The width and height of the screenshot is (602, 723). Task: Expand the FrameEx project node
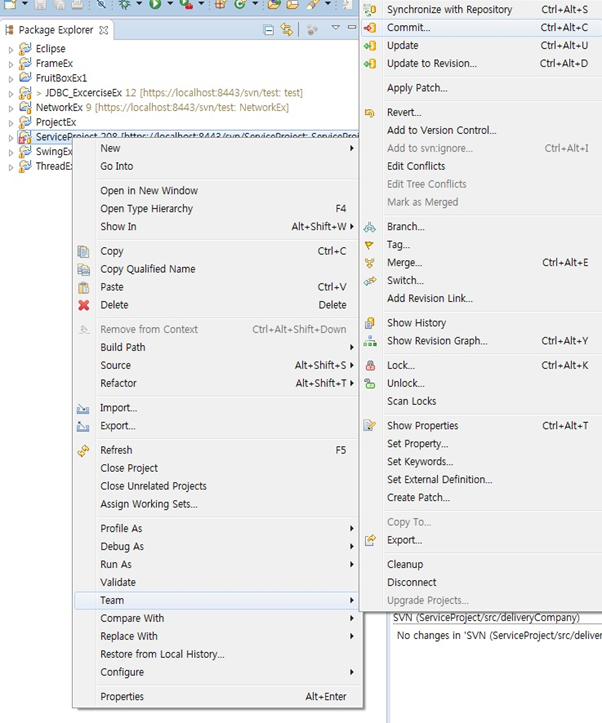coord(11,64)
